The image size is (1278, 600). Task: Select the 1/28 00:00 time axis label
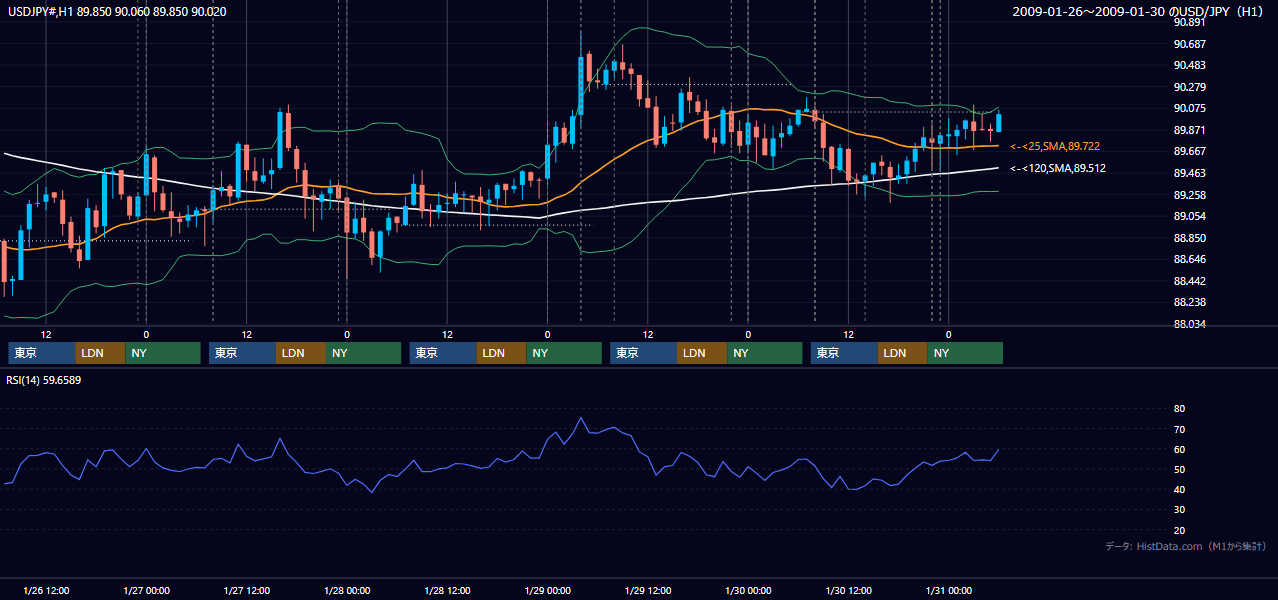coord(347,590)
